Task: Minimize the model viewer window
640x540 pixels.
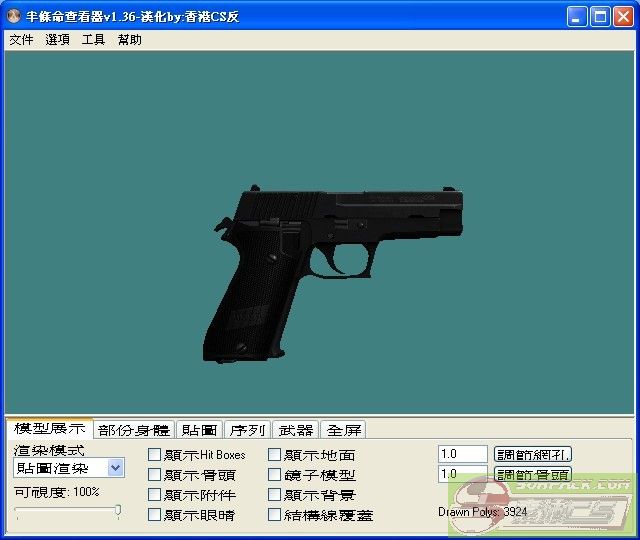Action: coord(577,17)
